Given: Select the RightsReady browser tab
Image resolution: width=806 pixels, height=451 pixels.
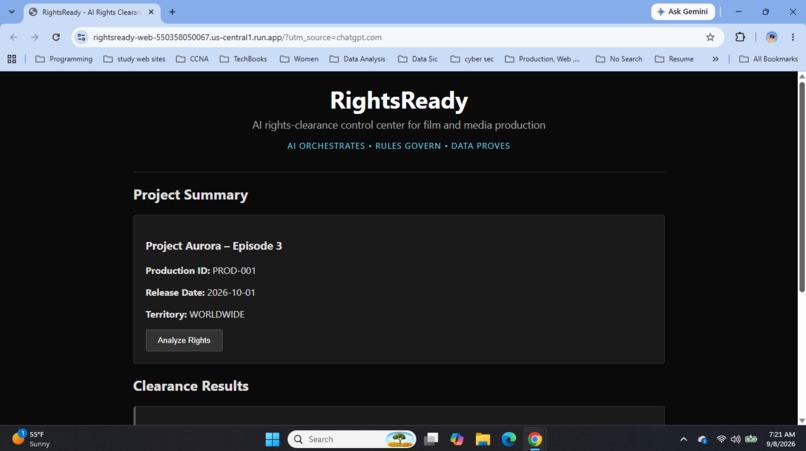Looking at the screenshot, I should 91,12.
